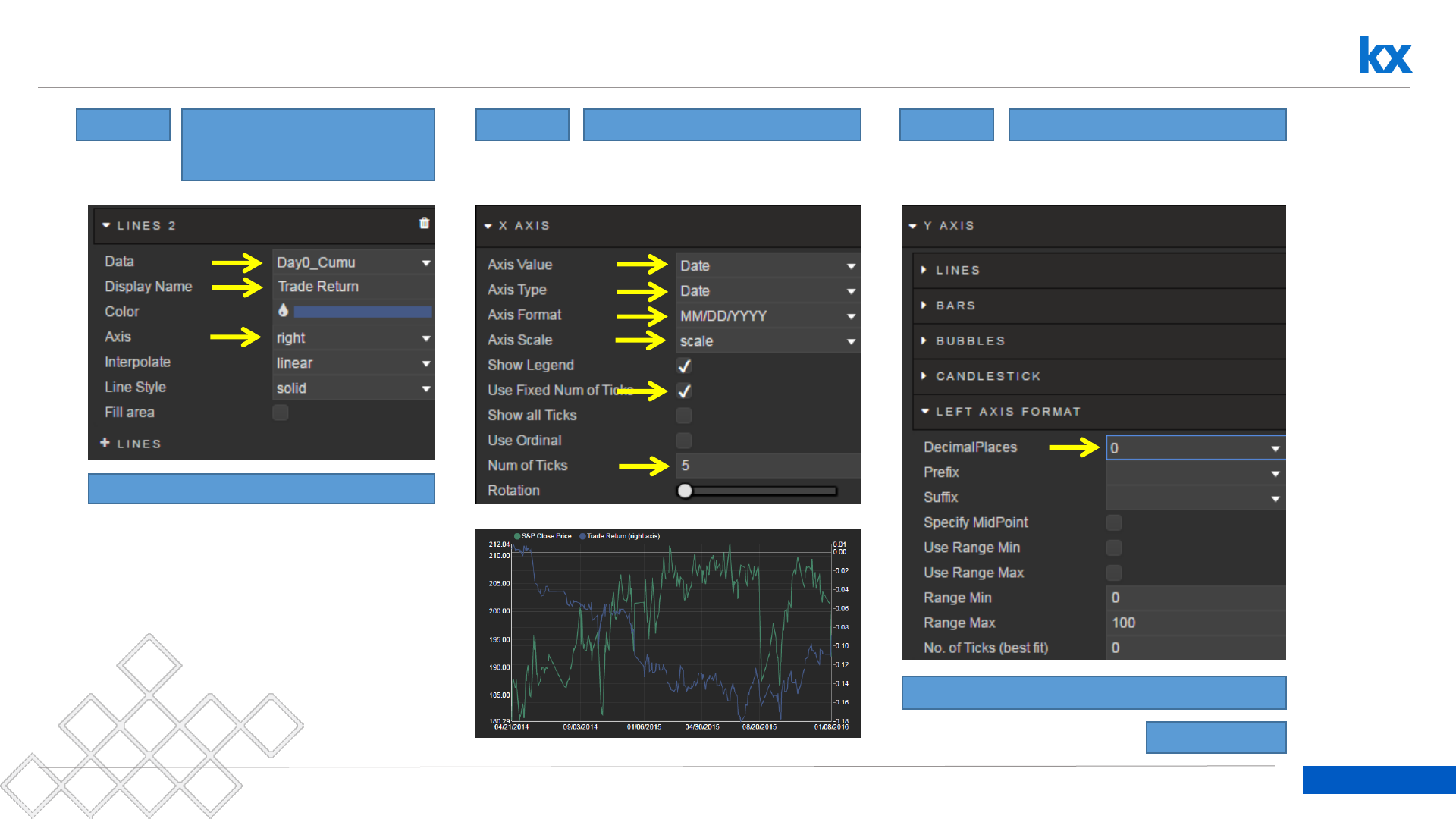Toggle the Fill area checkbox

[281, 413]
